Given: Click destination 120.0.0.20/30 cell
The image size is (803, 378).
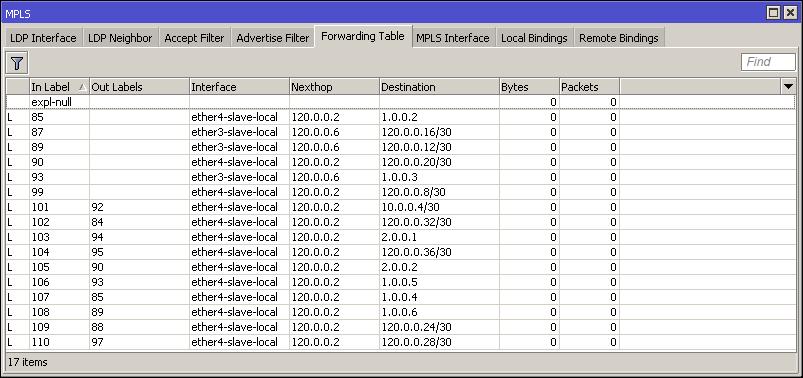Looking at the screenshot, I should tap(439, 162).
